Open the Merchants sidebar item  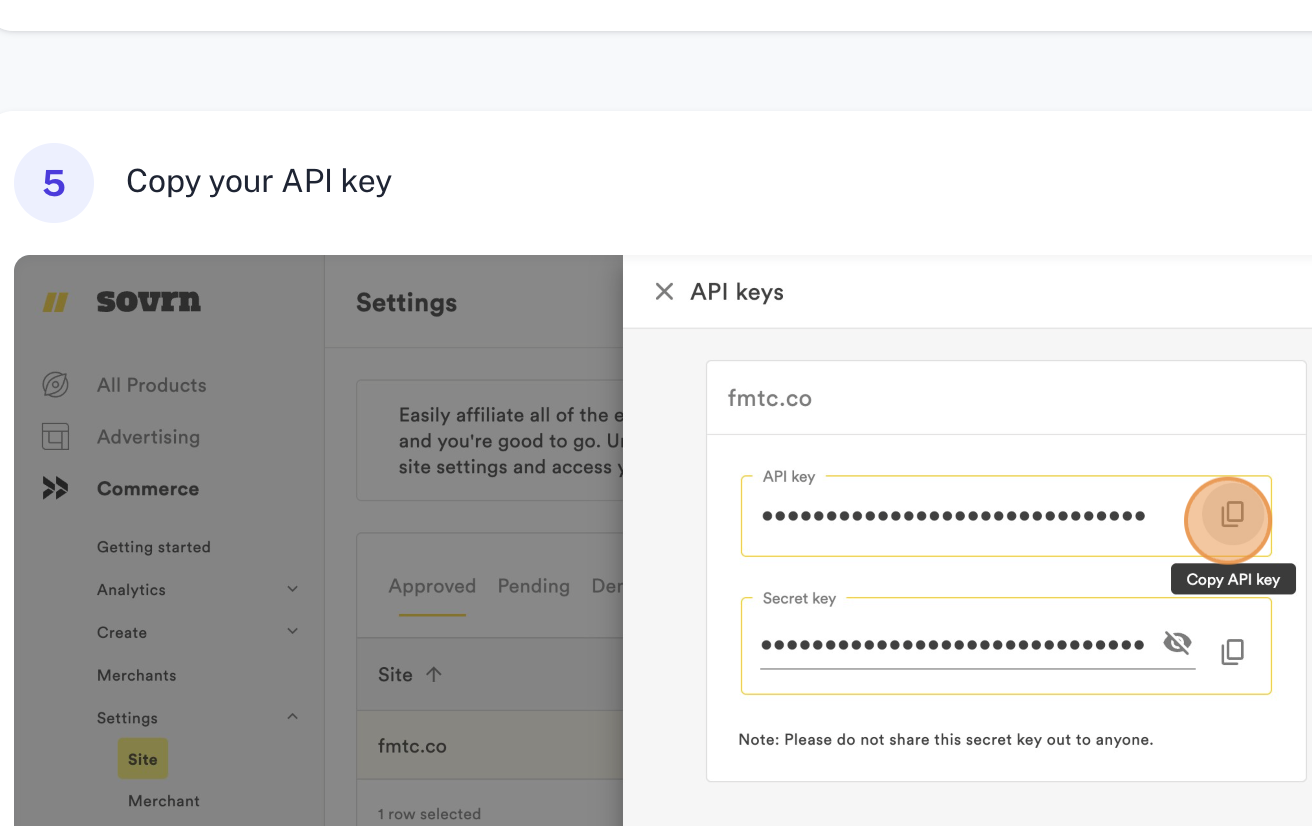pyautogui.click(x=136, y=675)
